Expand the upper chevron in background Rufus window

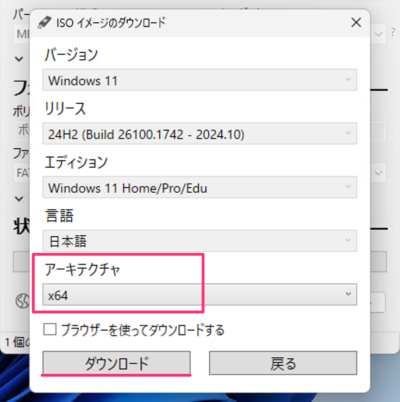[19, 59]
